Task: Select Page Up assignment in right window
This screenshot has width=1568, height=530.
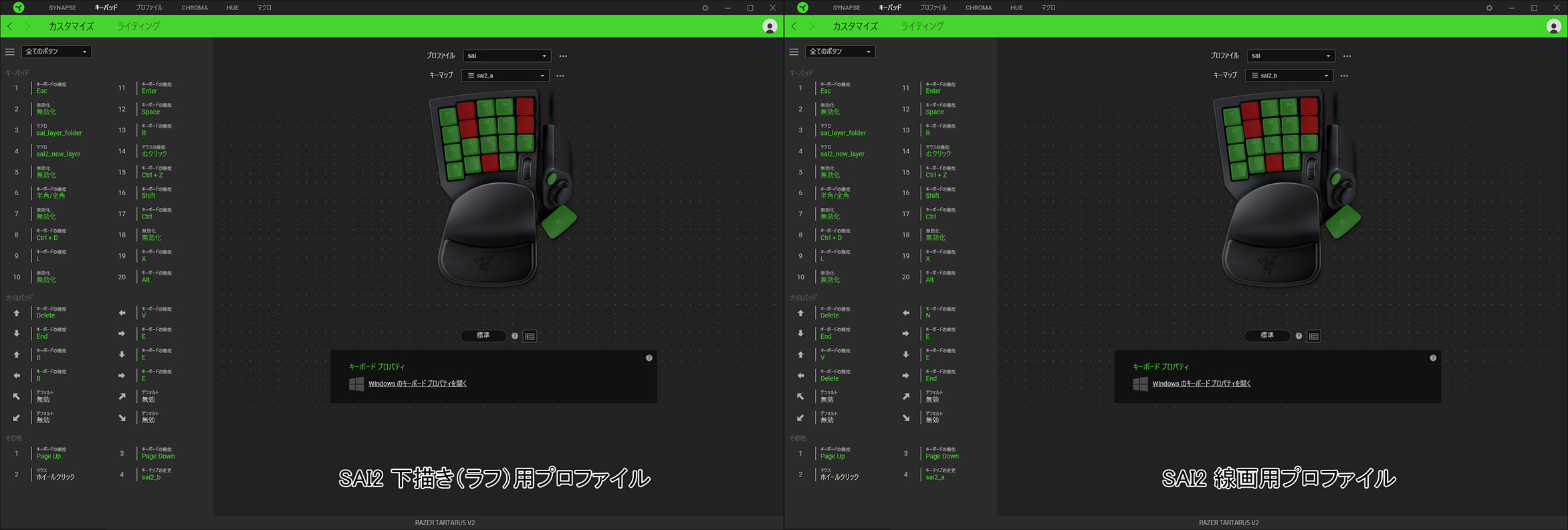Action: pyautogui.click(x=835, y=453)
